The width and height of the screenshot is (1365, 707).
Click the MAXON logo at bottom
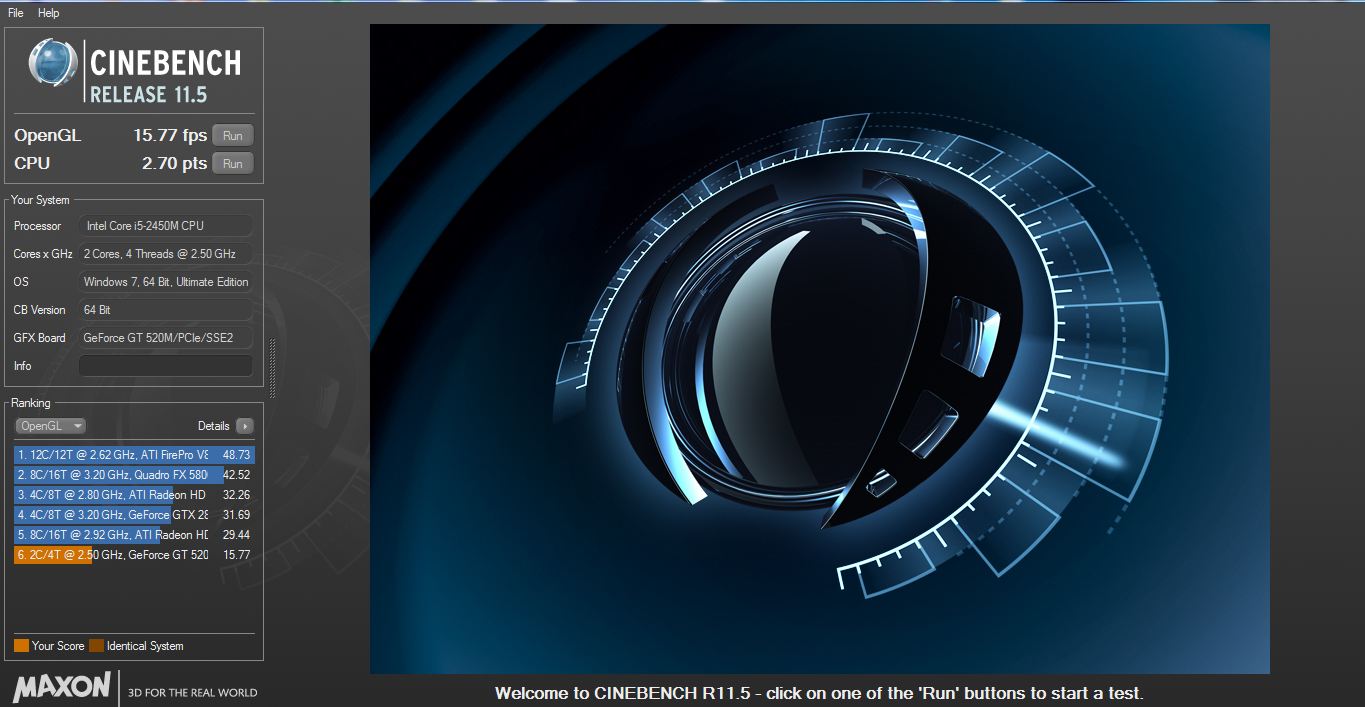[x=62, y=687]
